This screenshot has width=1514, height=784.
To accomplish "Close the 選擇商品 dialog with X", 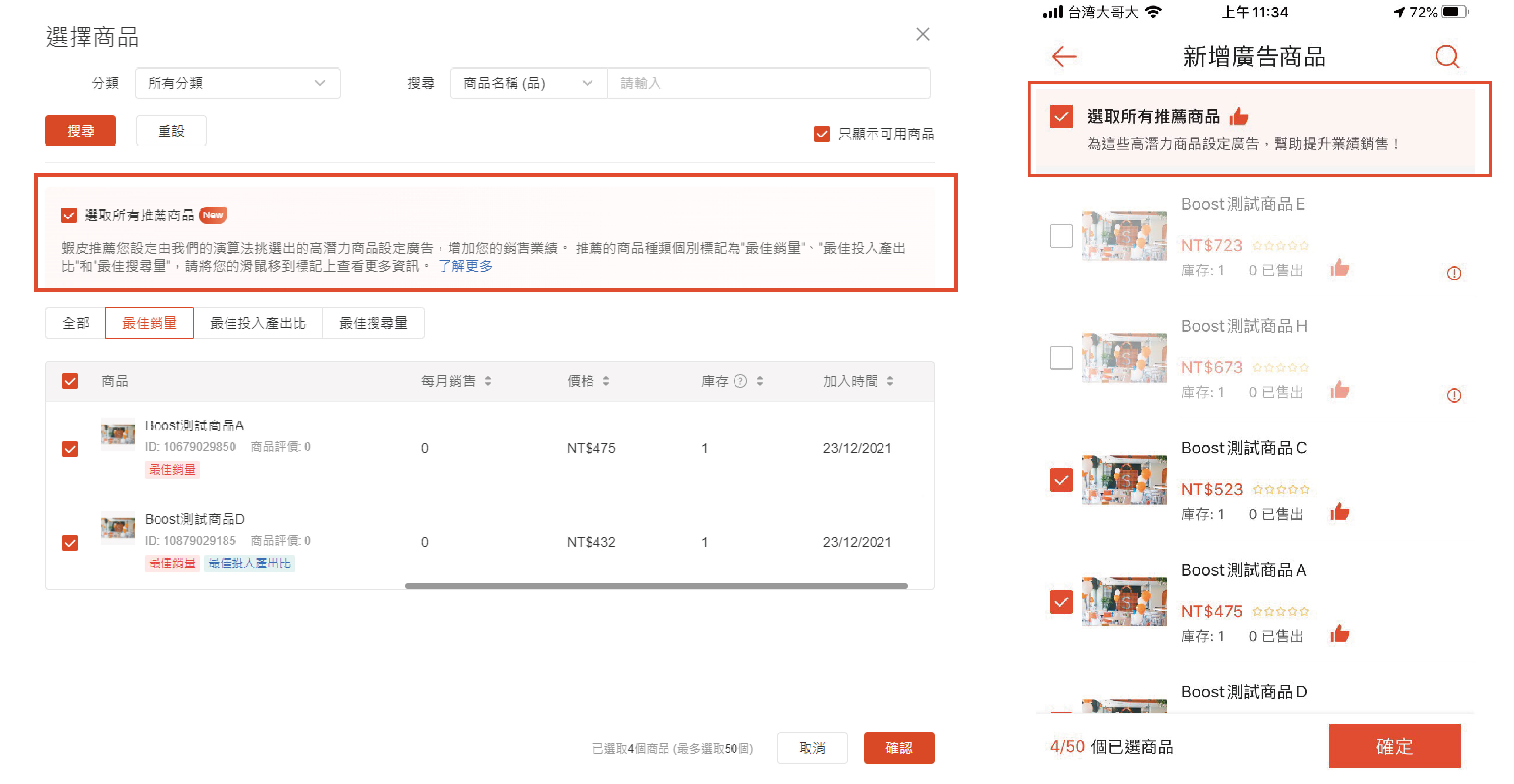I will tap(922, 35).
